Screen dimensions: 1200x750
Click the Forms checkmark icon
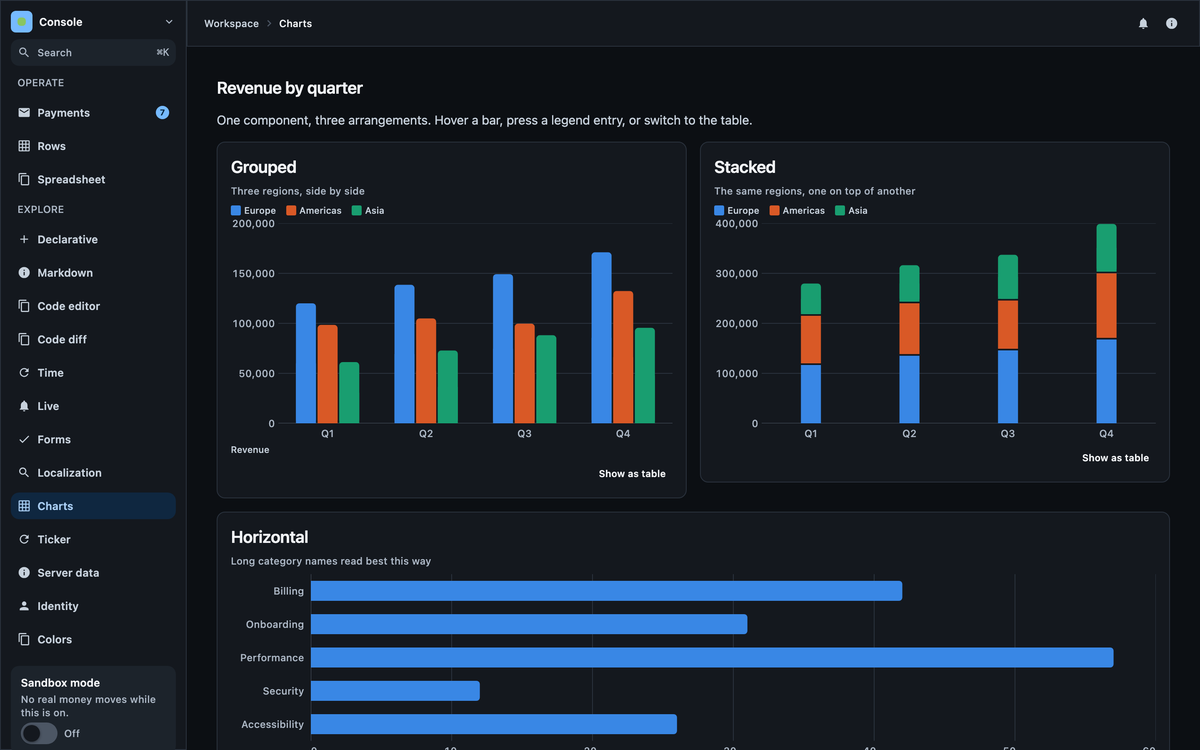(x=24, y=439)
